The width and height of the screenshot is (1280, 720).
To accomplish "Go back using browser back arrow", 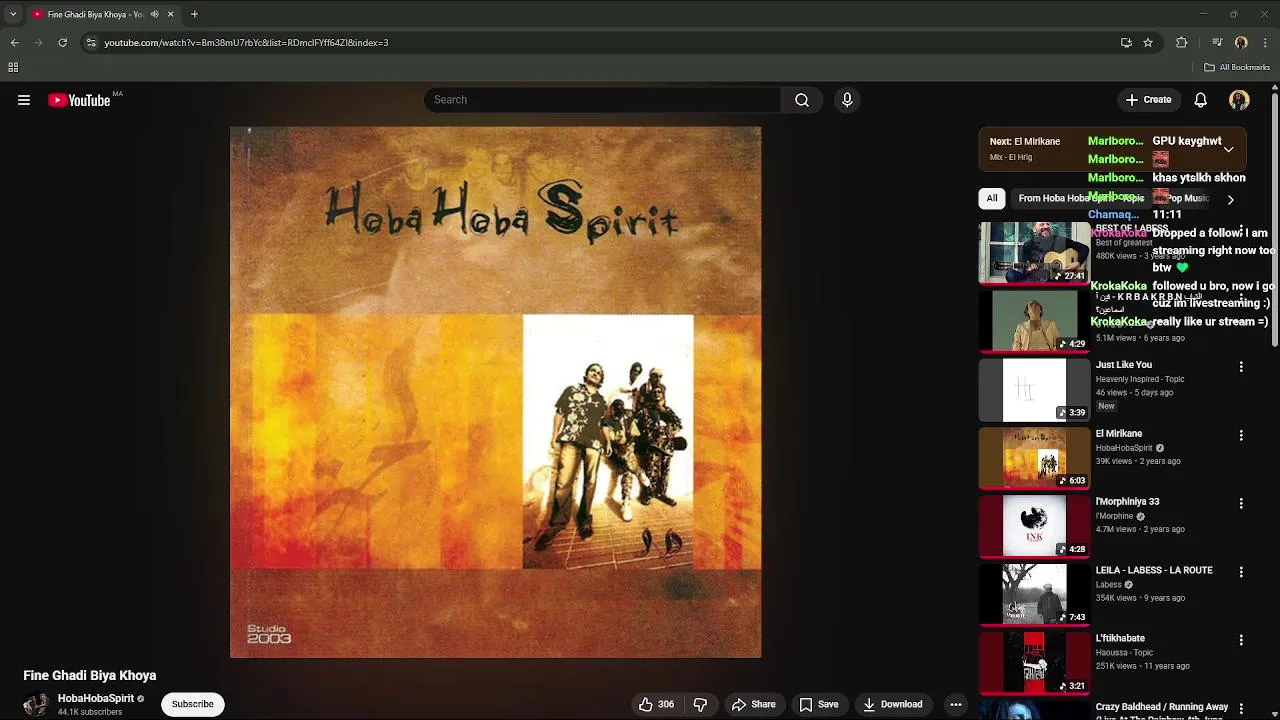I will 14,42.
